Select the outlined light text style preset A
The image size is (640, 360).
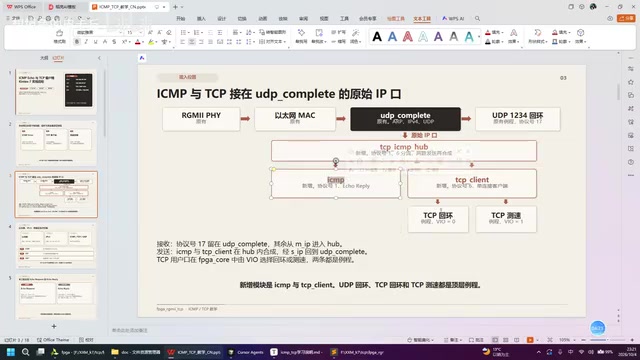[423, 37]
